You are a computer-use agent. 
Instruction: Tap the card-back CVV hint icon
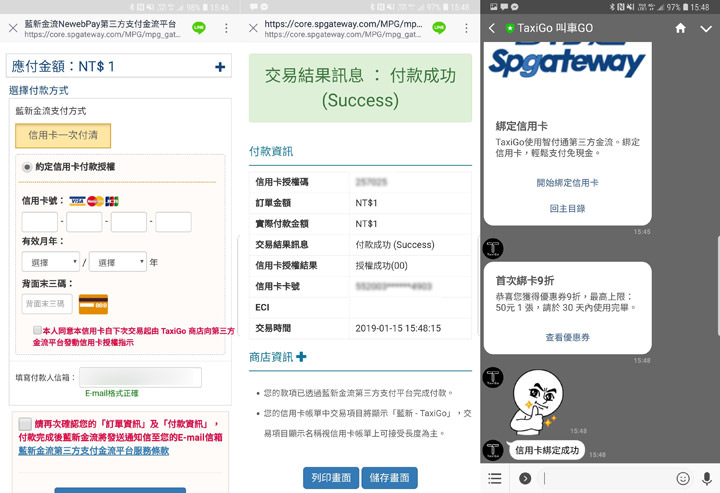point(93,304)
